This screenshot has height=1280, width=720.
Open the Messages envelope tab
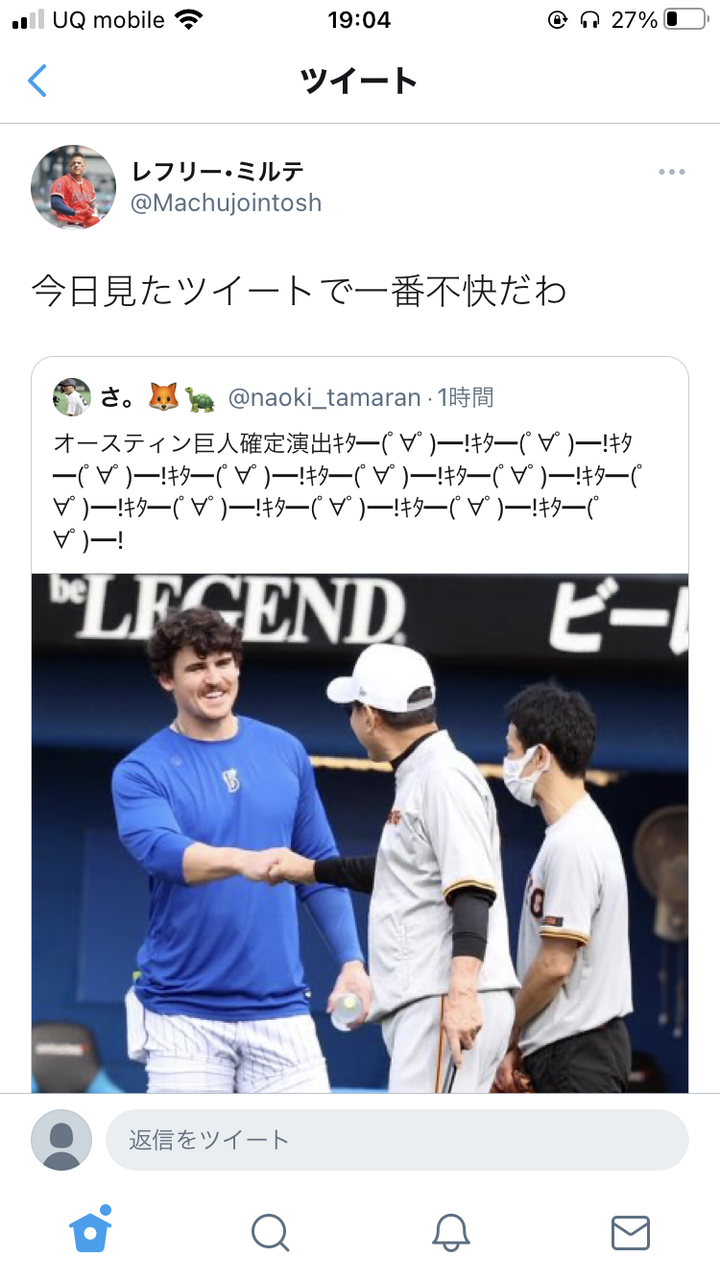point(630,1232)
